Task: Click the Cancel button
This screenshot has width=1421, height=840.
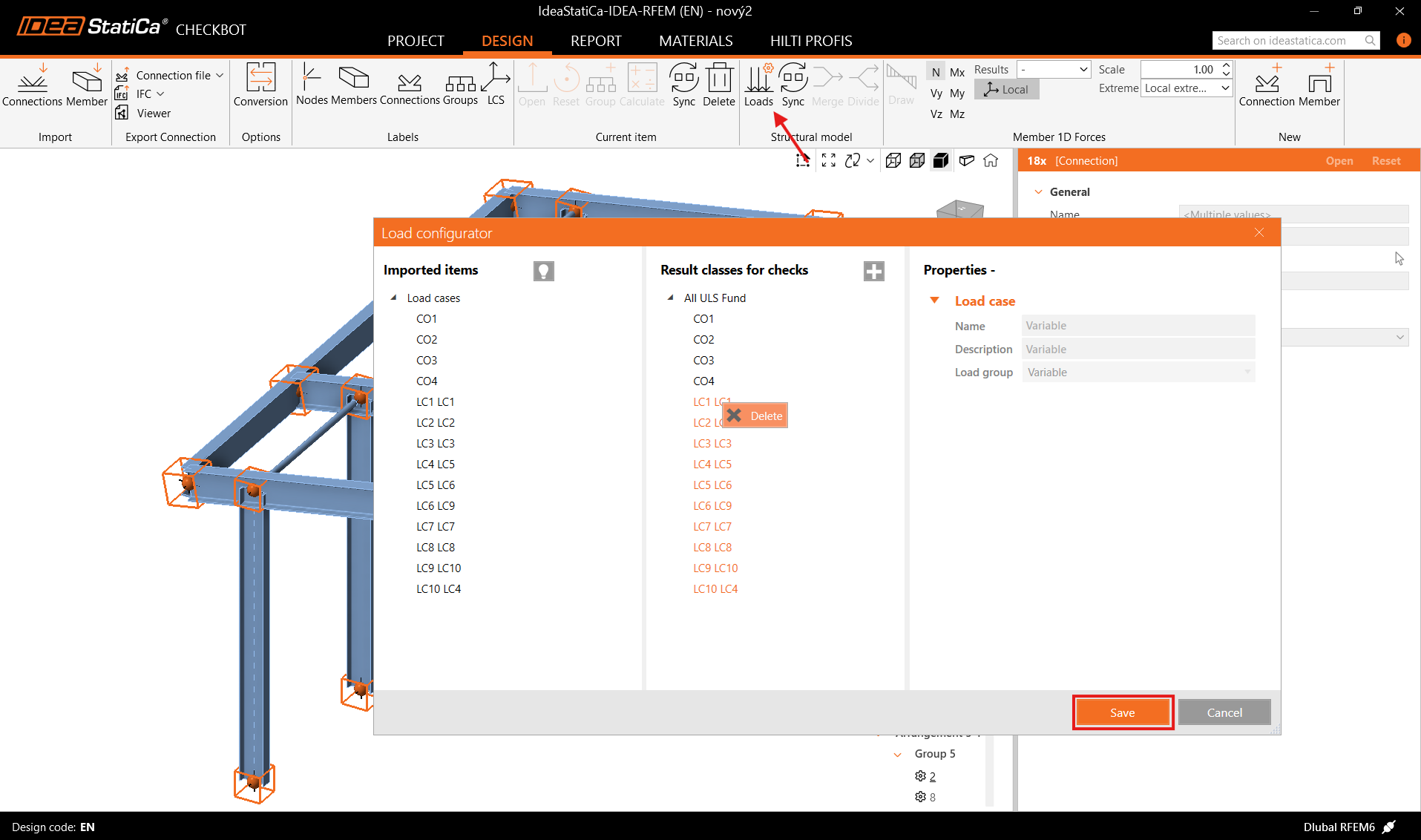Action: pos(1224,712)
